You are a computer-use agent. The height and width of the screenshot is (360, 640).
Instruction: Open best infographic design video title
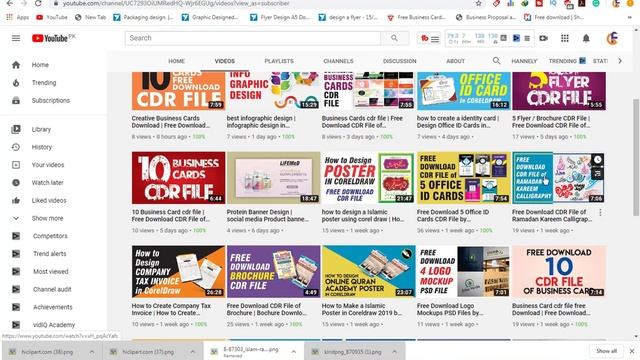(x=261, y=122)
